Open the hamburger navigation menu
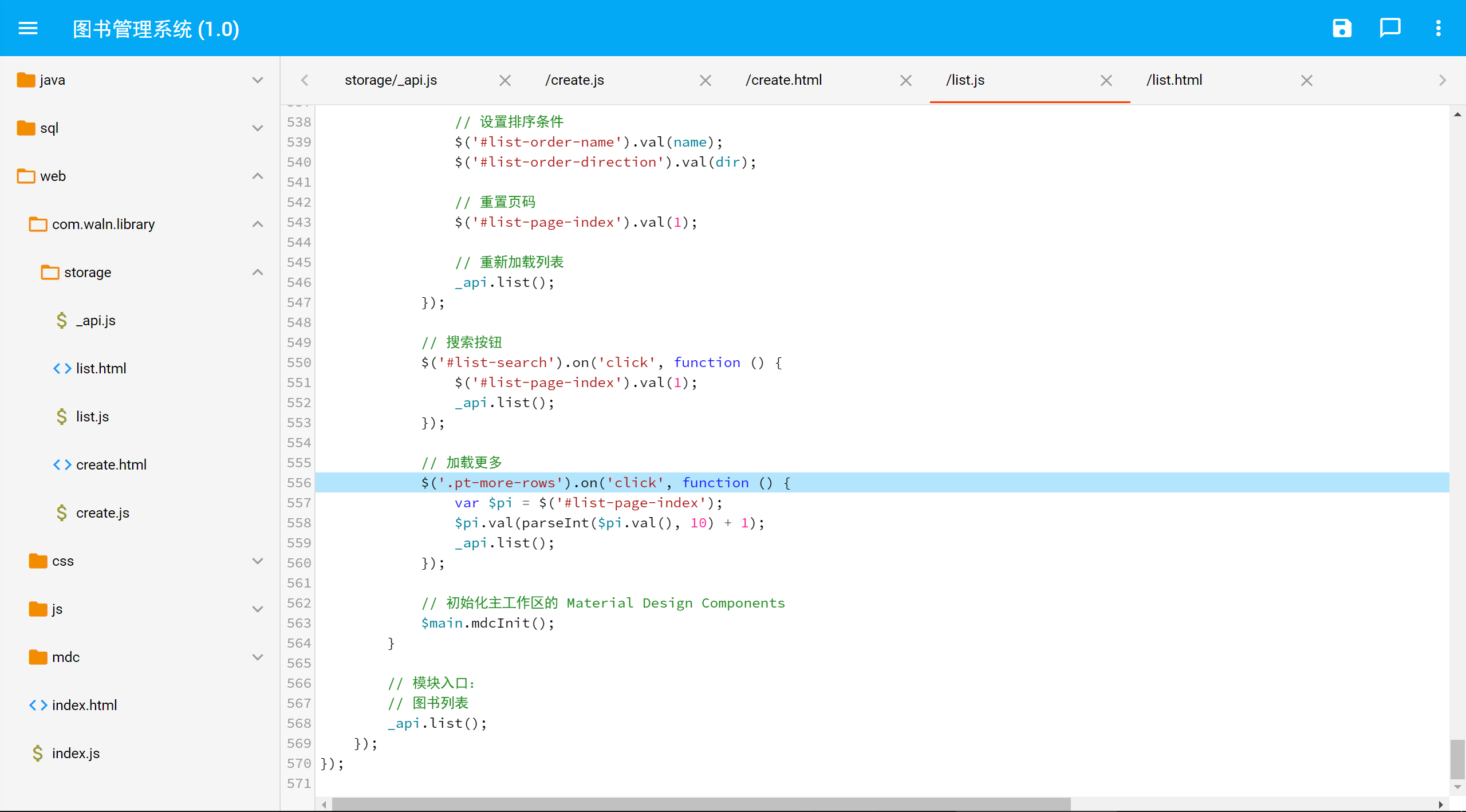 [28, 28]
